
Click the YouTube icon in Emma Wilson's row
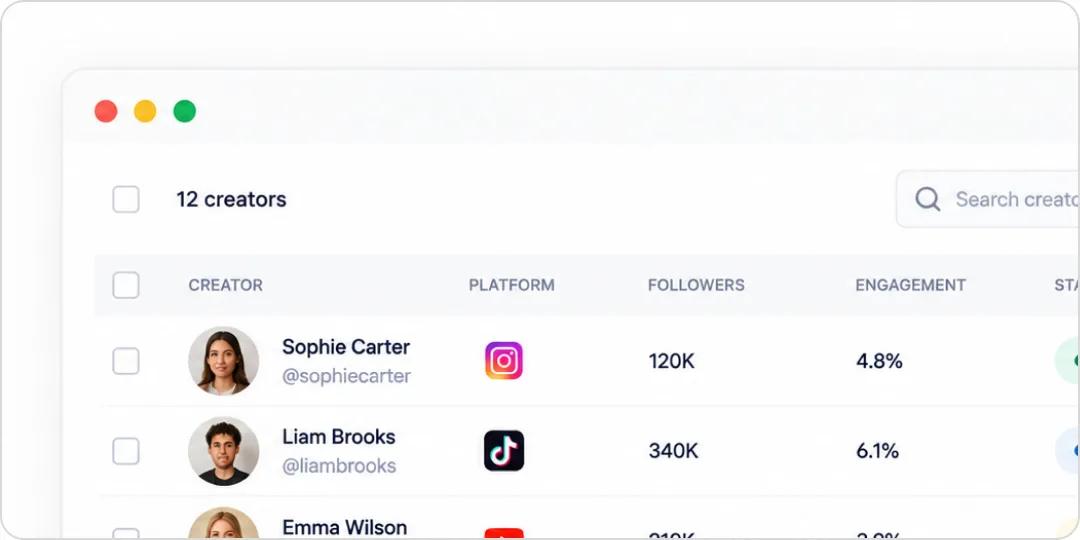(503, 534)
